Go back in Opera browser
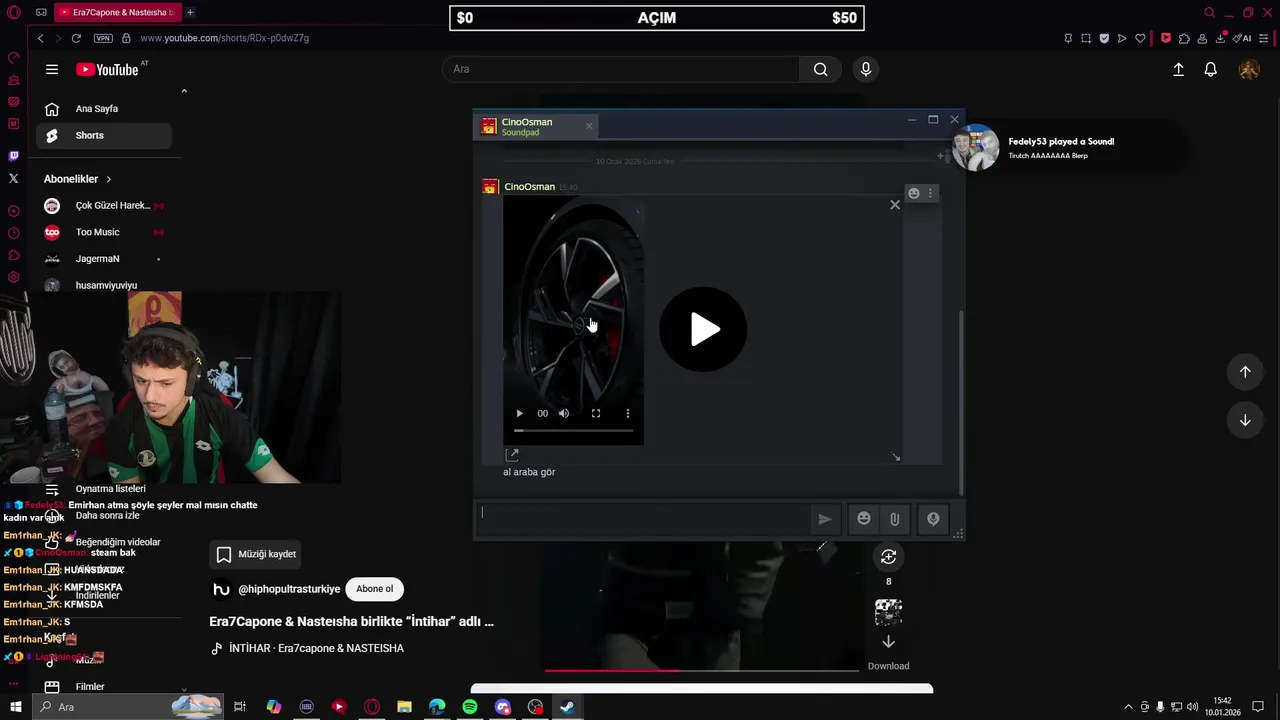The height and width of the screenshot is (720, 1280). click(41, 38)
